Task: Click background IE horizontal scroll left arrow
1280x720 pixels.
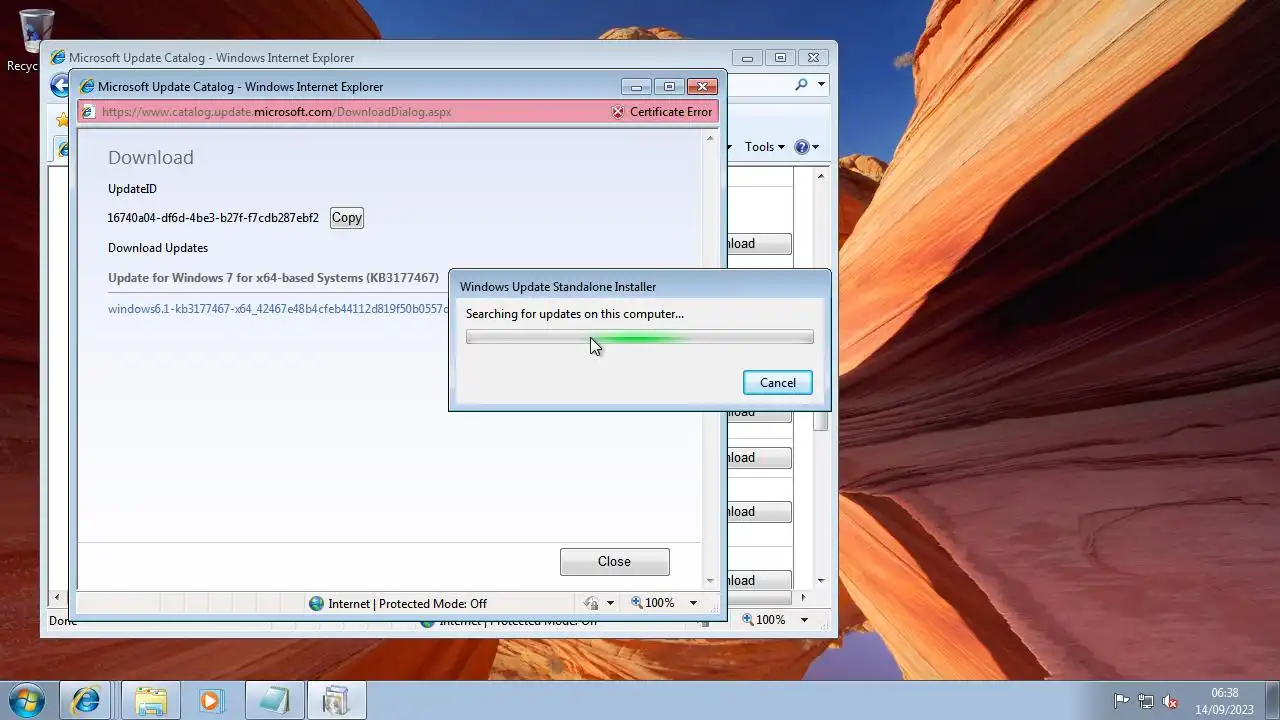Action: pyautogui.click(x=57, y=598)
